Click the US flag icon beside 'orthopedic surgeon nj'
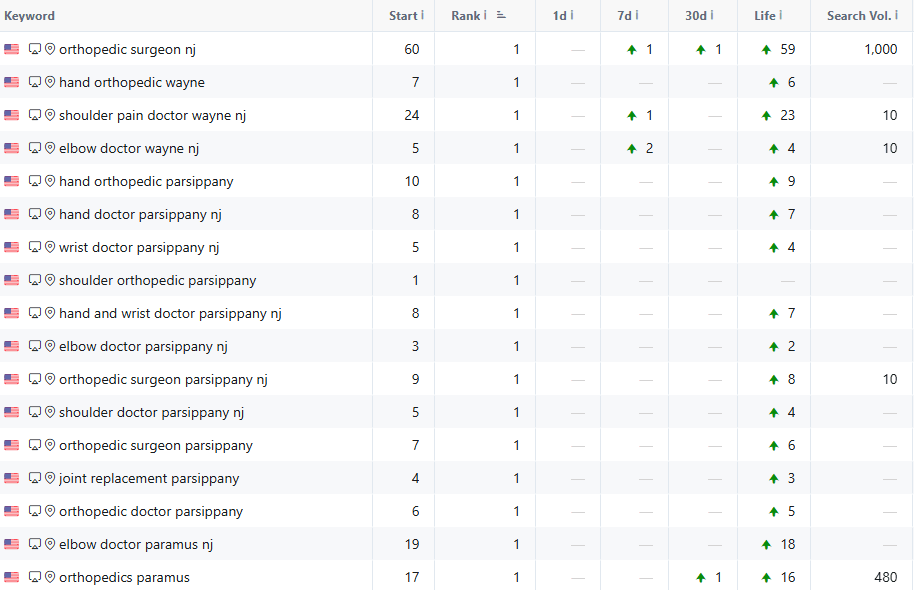 click(x=11, y=48)
